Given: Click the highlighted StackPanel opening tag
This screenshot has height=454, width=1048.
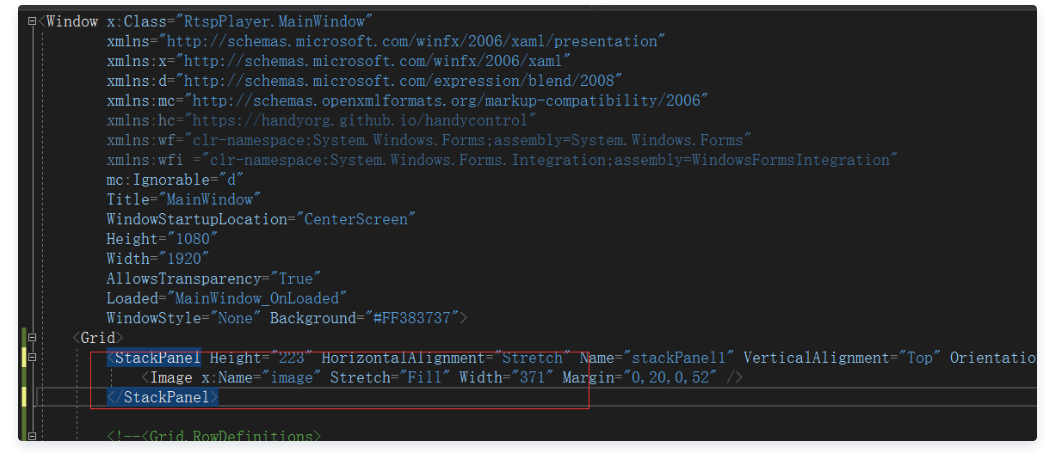Looking at the screenshot, I should click(154, 358).
